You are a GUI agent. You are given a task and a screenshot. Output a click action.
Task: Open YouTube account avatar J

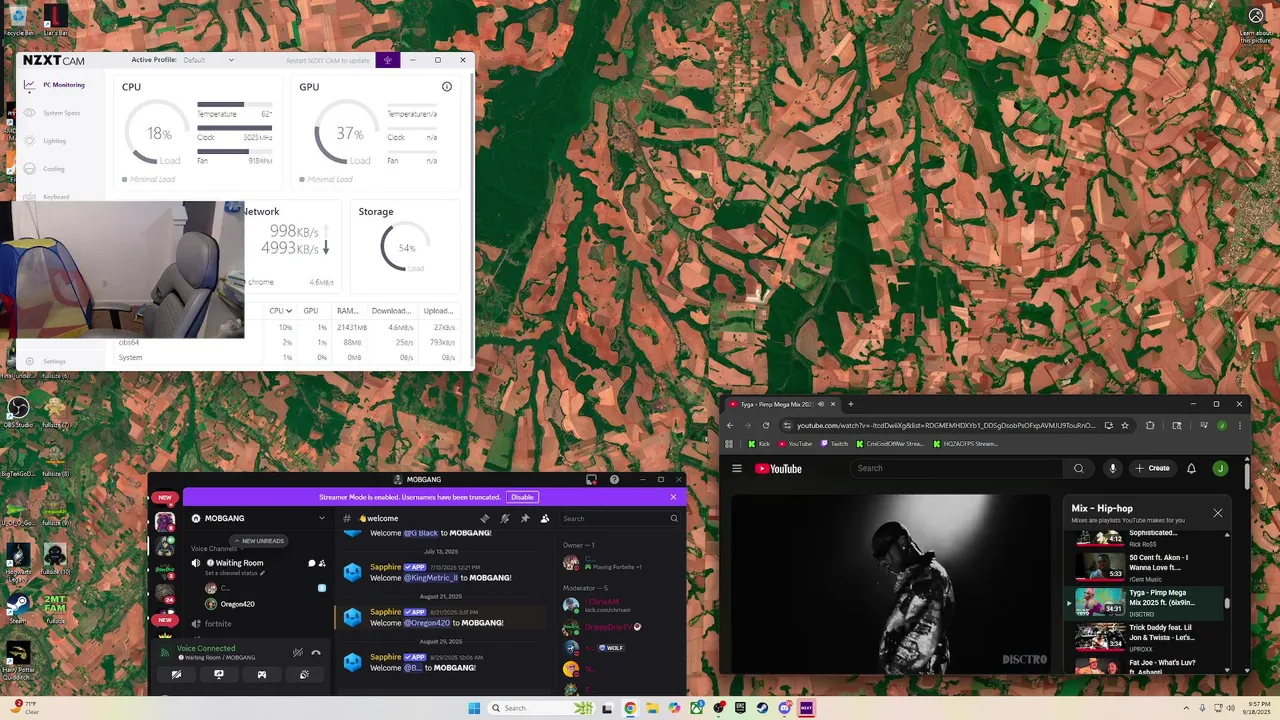point(1220,468)
